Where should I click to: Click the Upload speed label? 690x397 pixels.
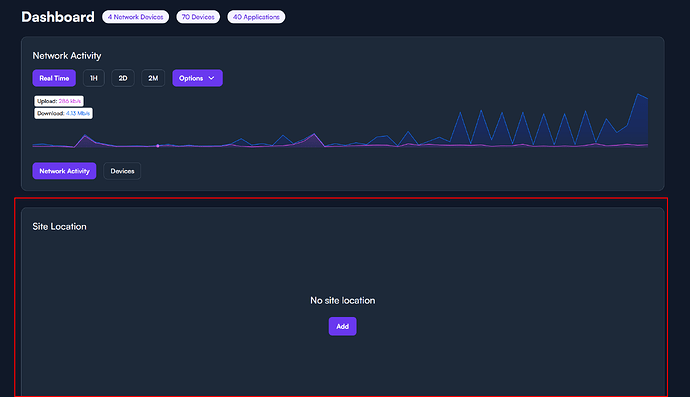click(x=59, y=101)
